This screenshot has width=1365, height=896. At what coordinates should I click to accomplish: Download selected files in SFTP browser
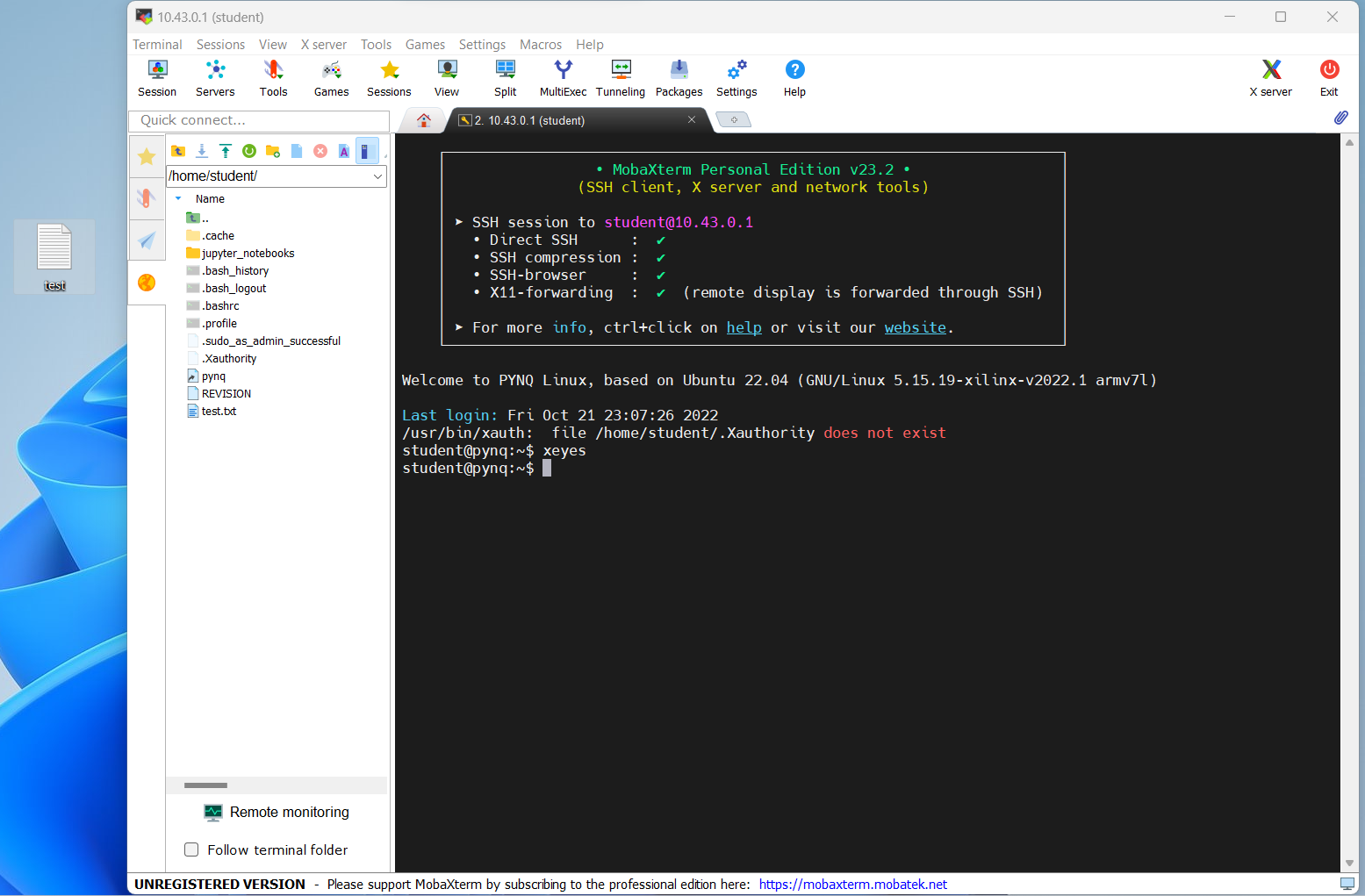click(202, 151)
